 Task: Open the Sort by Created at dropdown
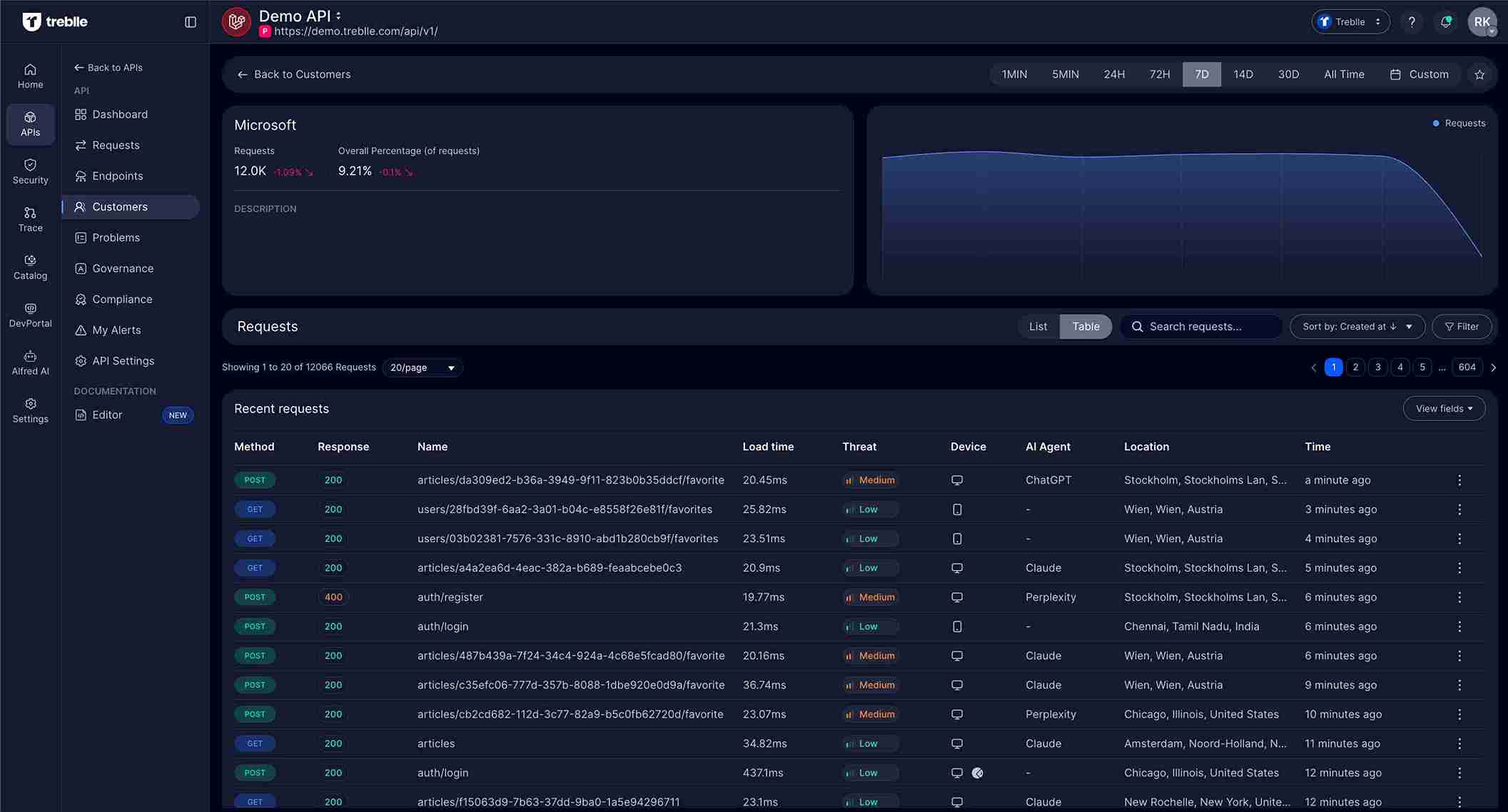click(1357, 326)
